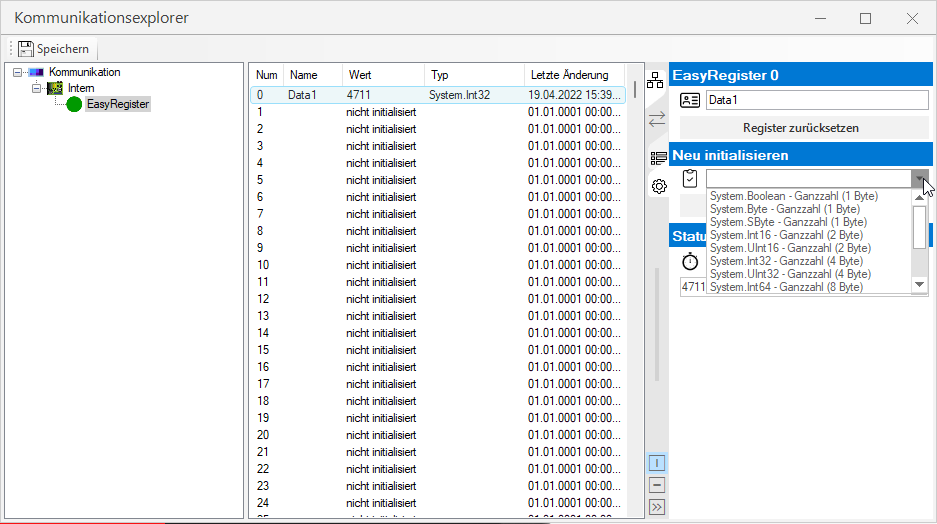
Task: Click the double-chevron expand panel icon
Action: click(x=657, y=507)
